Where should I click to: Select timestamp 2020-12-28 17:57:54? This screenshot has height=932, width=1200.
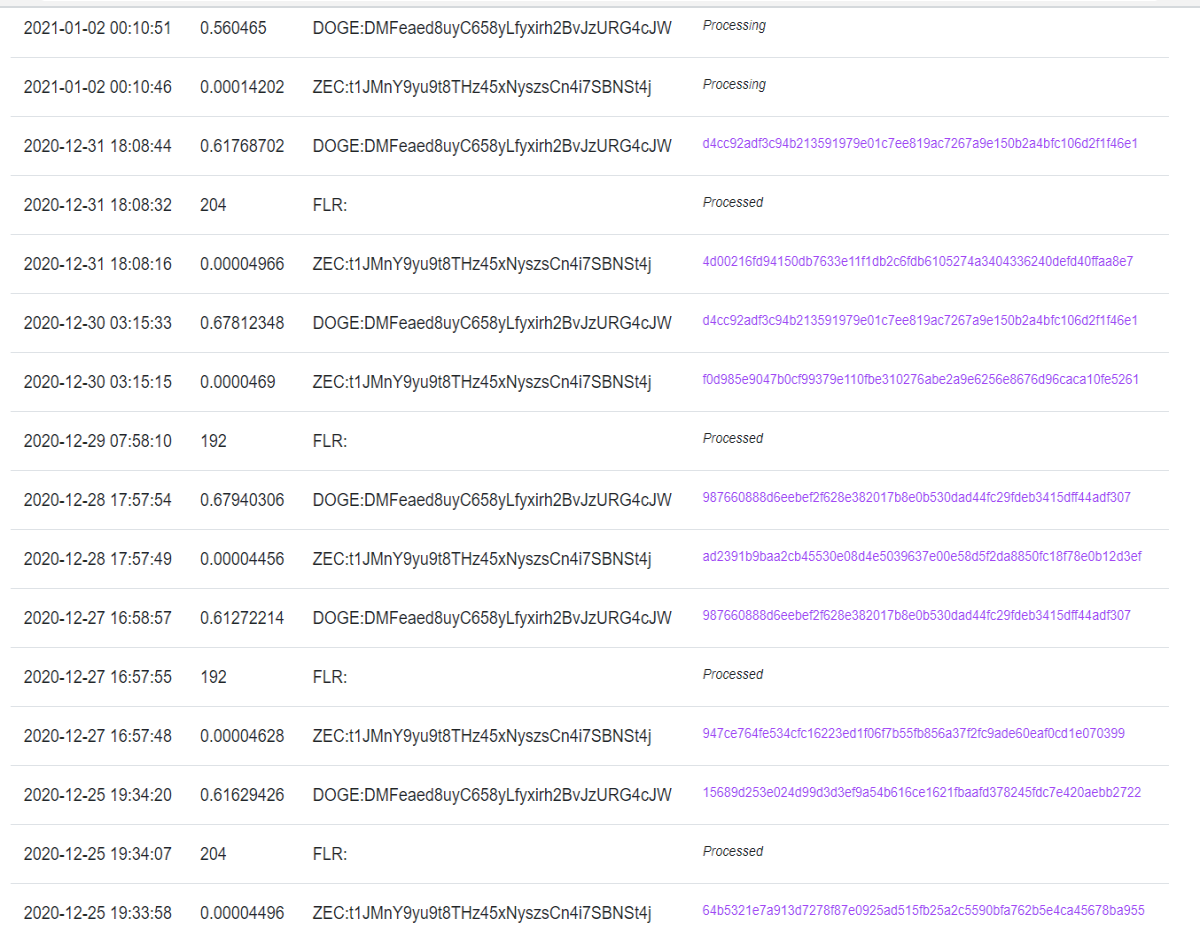[x=98, y=500]
